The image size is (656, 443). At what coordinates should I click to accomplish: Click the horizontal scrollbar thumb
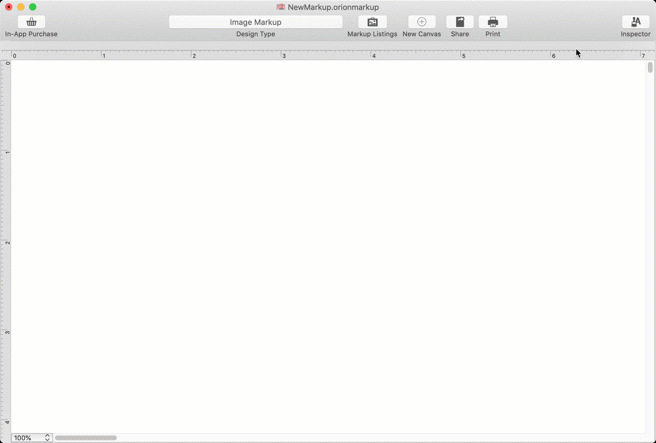point(86,438)
